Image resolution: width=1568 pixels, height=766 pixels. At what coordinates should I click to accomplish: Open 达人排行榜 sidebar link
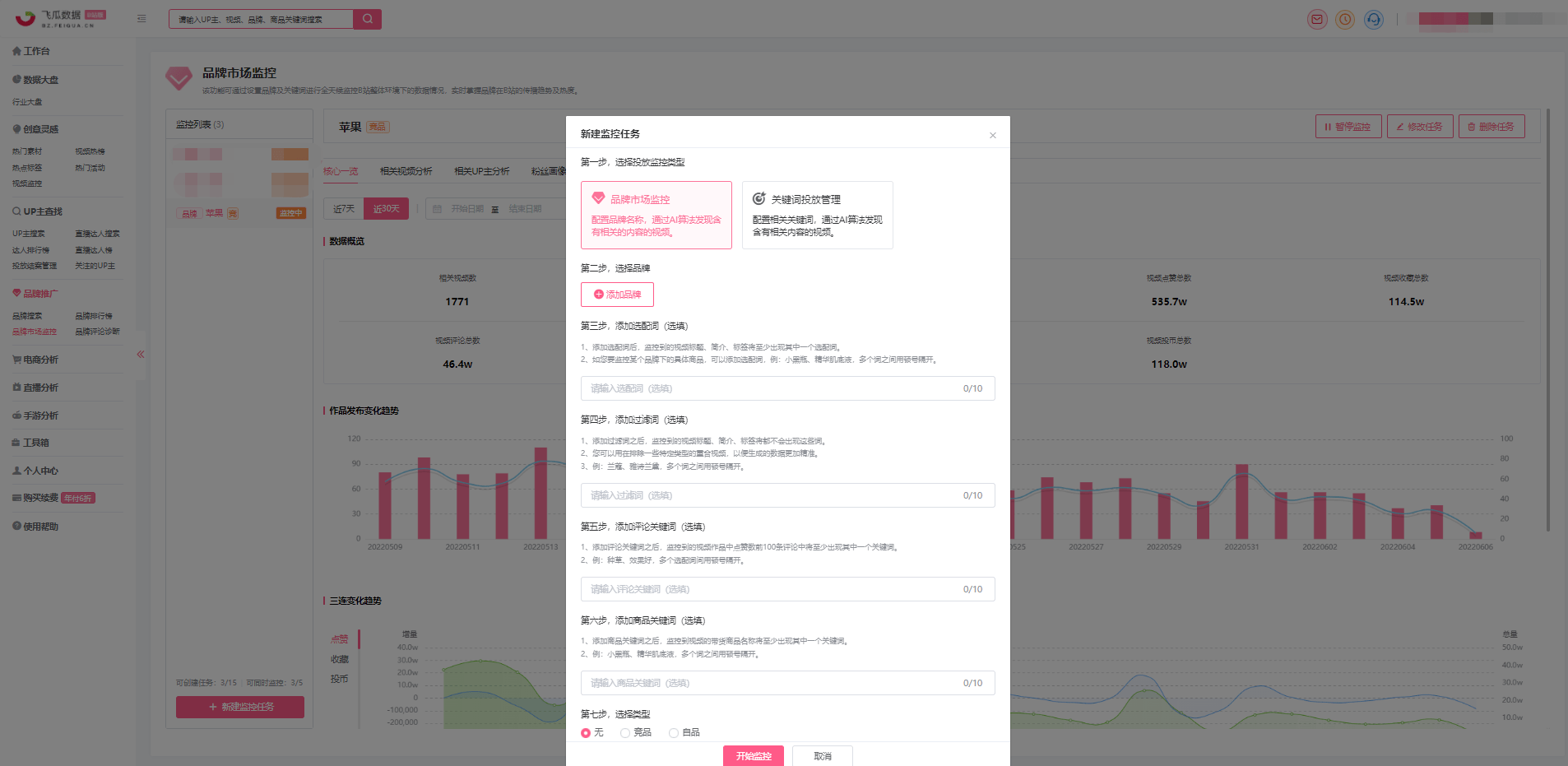point(31,250)
